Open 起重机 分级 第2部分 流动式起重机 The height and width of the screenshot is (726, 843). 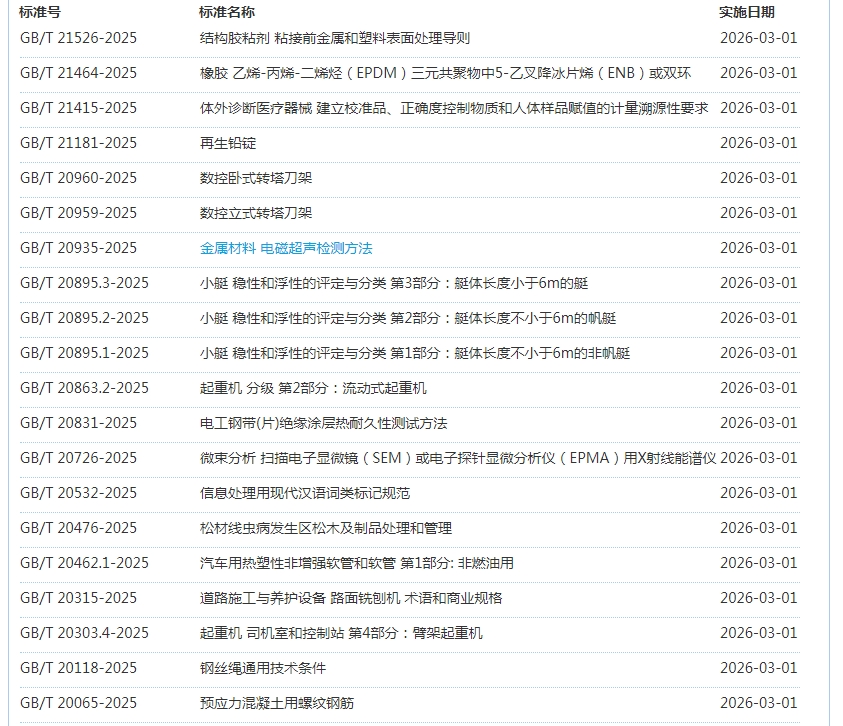click(313, 388)
